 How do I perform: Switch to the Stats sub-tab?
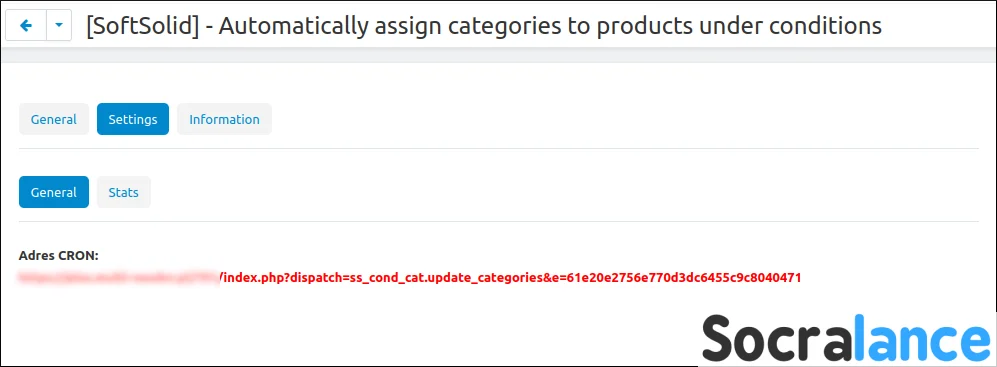(123, 192)
